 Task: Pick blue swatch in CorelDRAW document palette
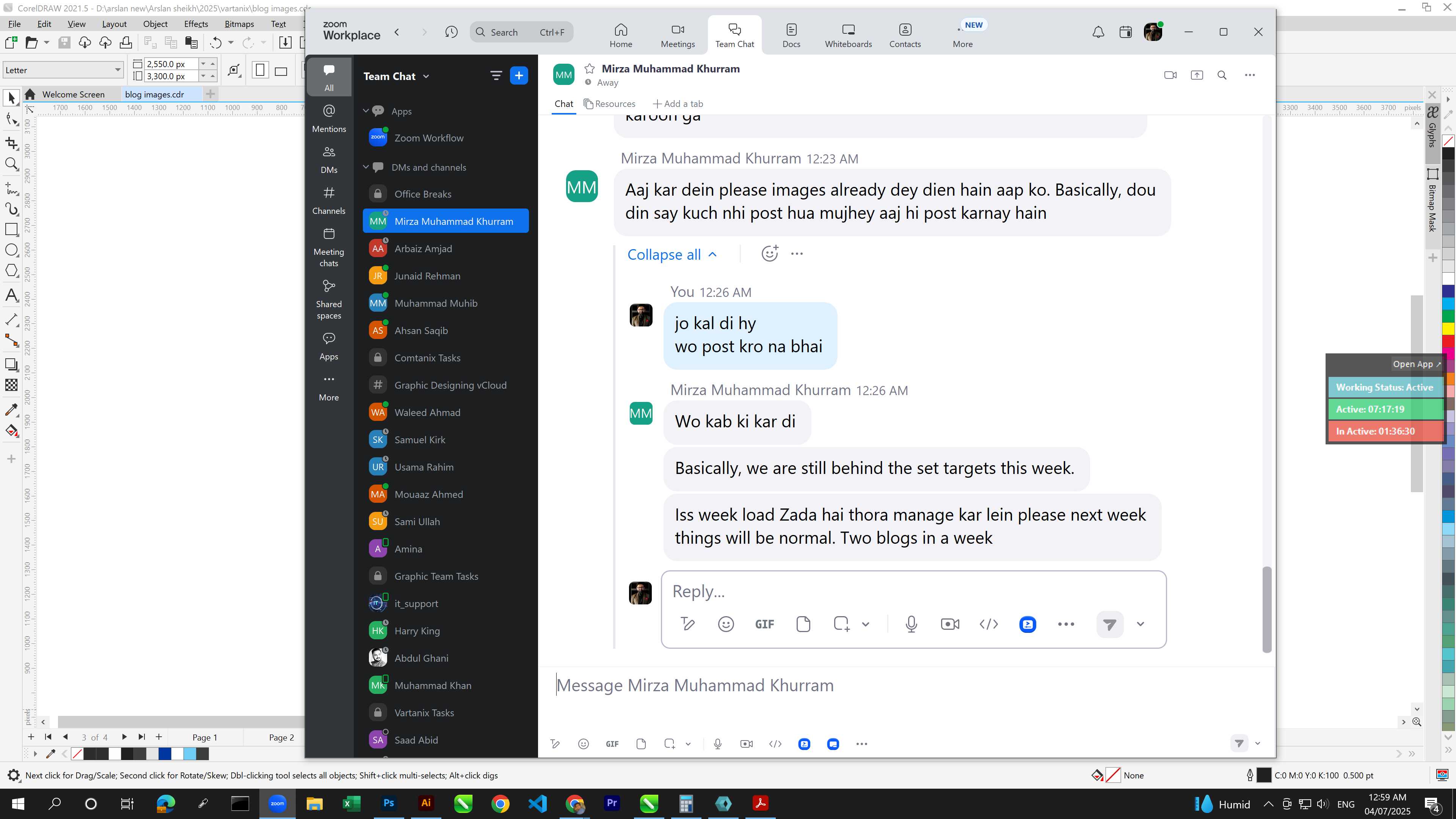point(165,753)
